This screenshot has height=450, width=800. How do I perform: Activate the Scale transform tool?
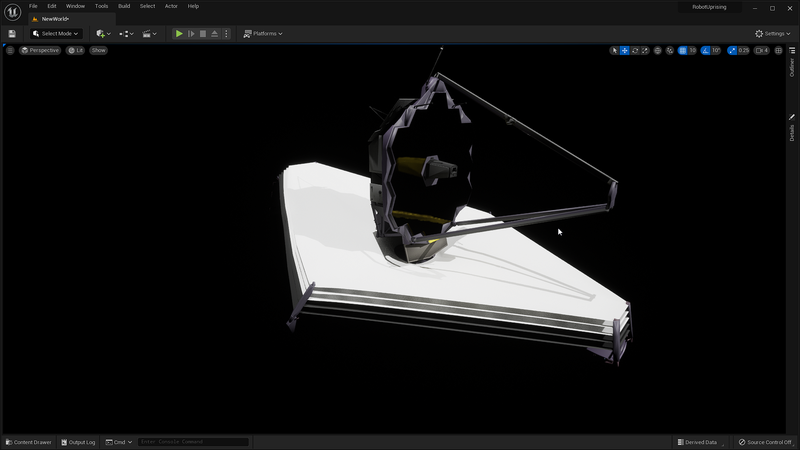645,50
